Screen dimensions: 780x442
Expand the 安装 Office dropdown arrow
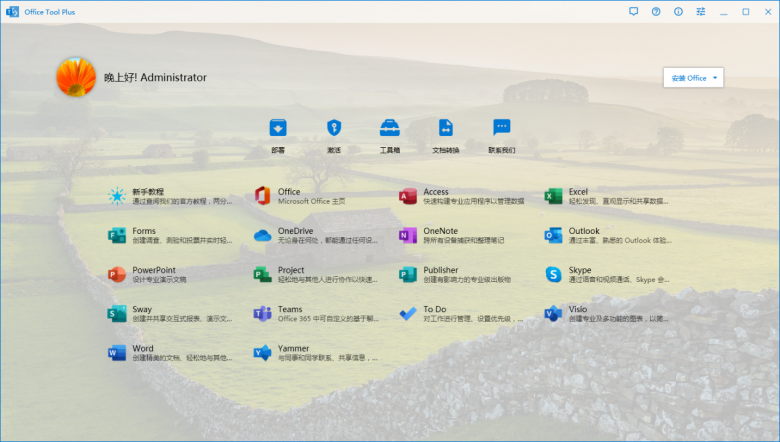click(715, 78)
